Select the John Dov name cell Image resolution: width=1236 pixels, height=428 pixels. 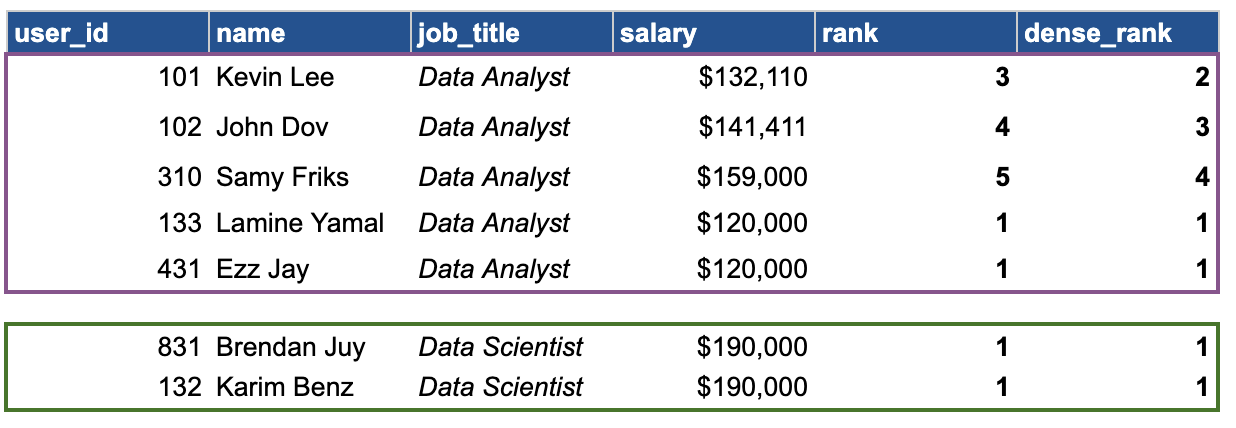(x=310, y=127)
